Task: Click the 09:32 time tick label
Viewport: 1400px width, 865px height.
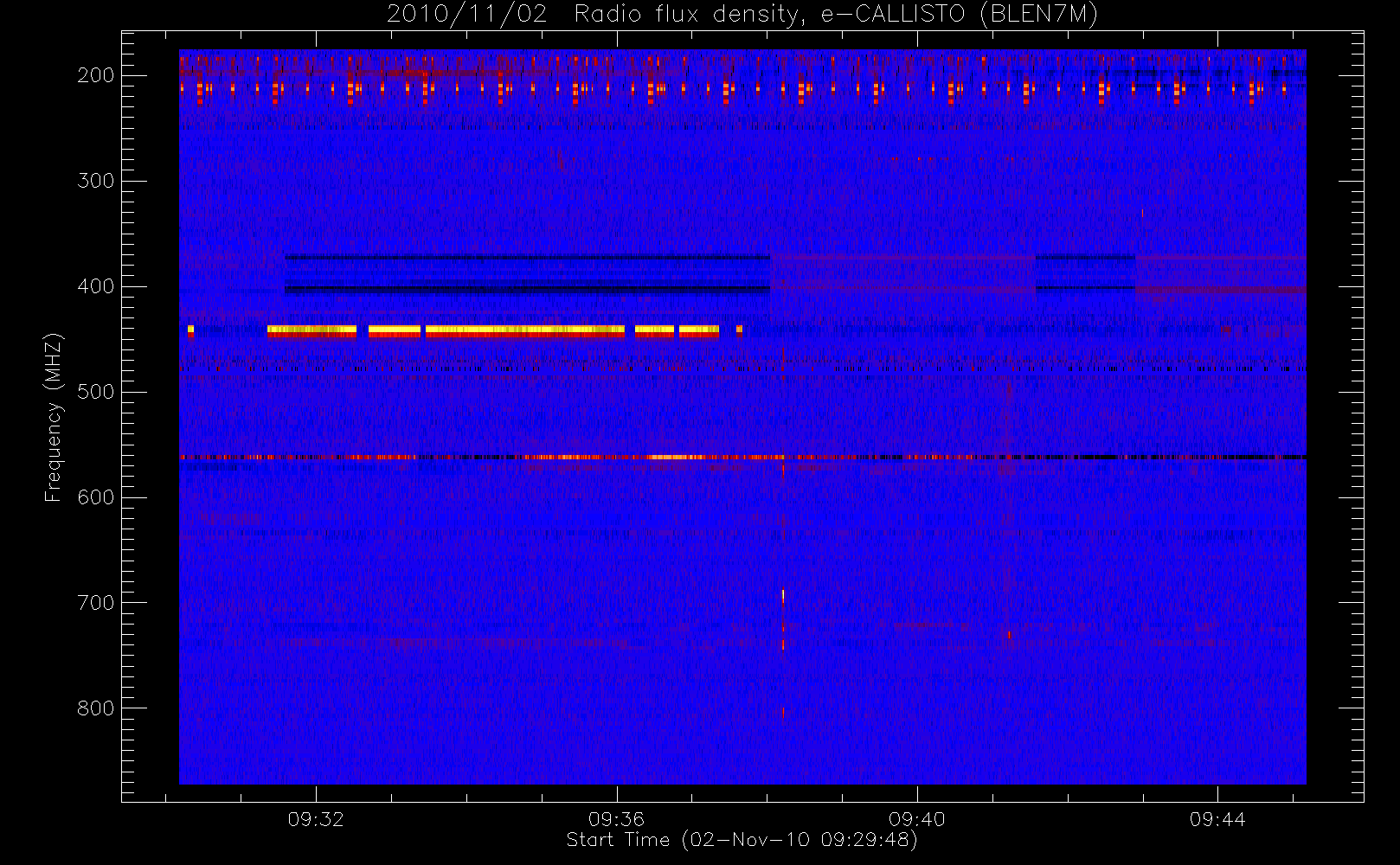Action: tap(316, 818)
